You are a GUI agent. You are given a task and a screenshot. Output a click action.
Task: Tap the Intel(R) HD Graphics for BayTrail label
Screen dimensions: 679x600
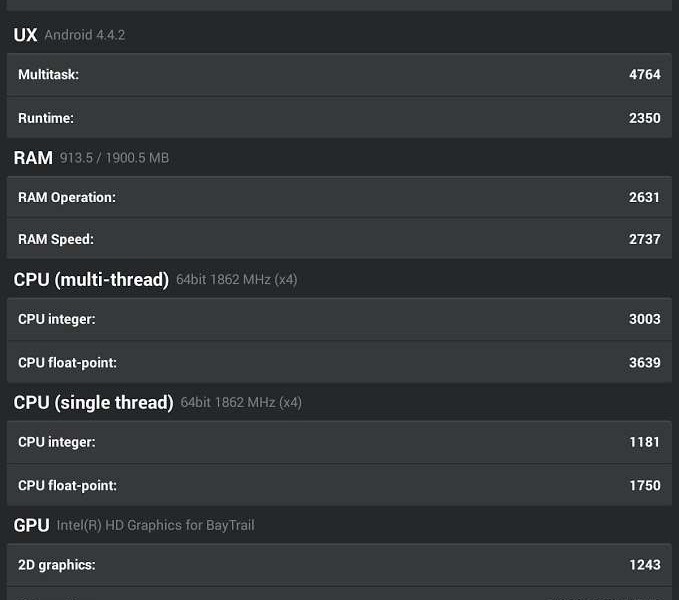pyautogui.click(x=155, y=525)
